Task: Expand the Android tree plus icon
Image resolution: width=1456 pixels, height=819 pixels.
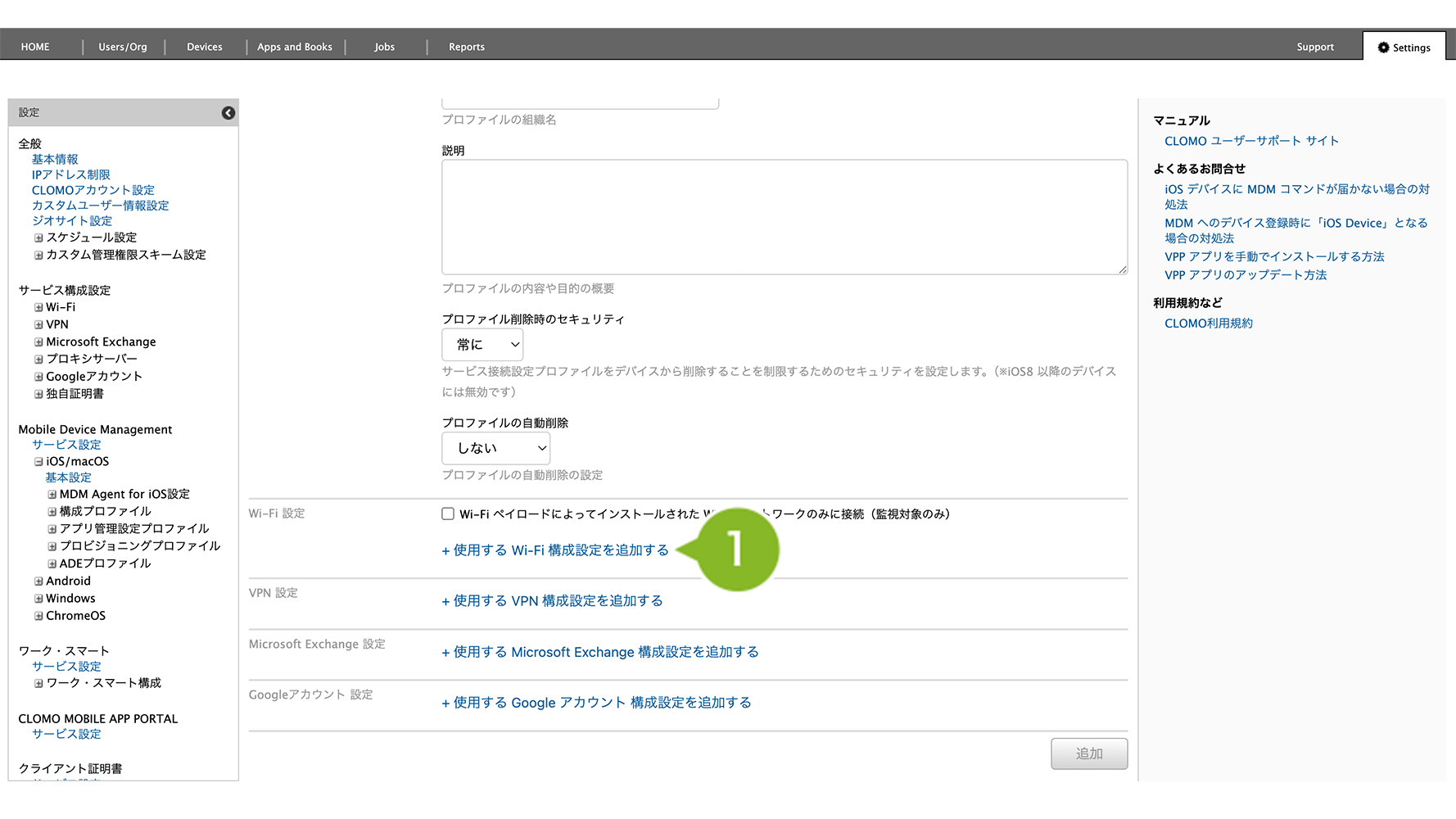Action: point(38,581)
